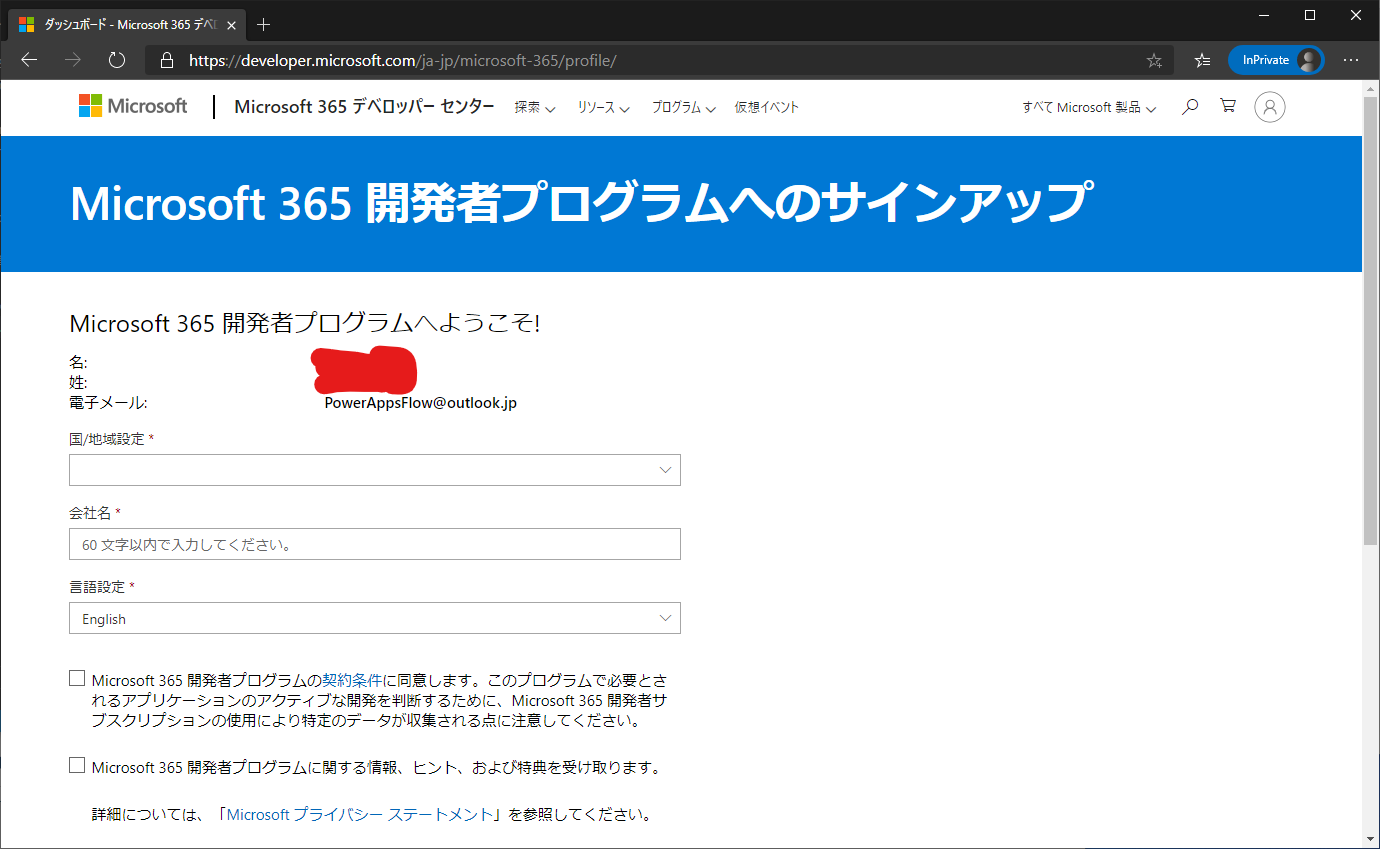Select the ダッシュボード tab
This screenshot has width=1380, height=849.
click(125, 24)
